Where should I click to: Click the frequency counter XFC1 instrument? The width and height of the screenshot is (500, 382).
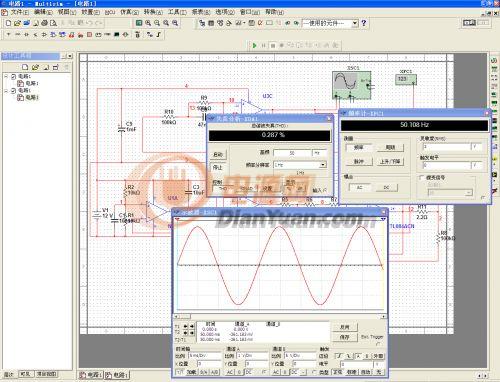point(406,80)
